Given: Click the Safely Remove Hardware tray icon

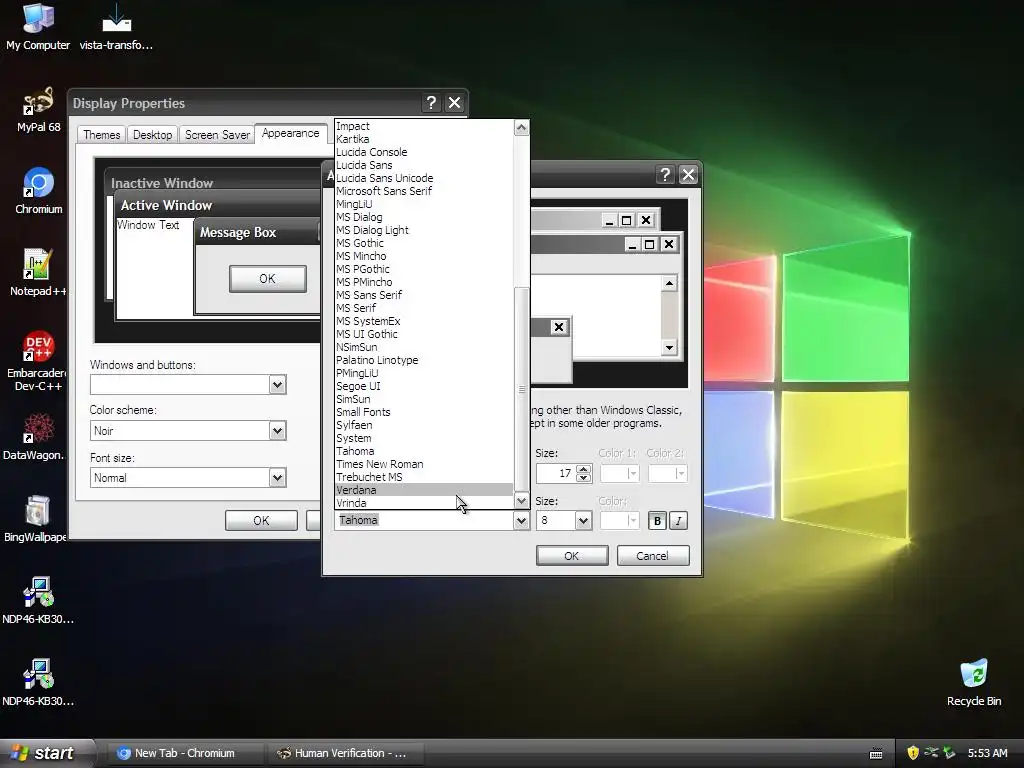Looking at the screenshot, I should click(x=950, y=753).
